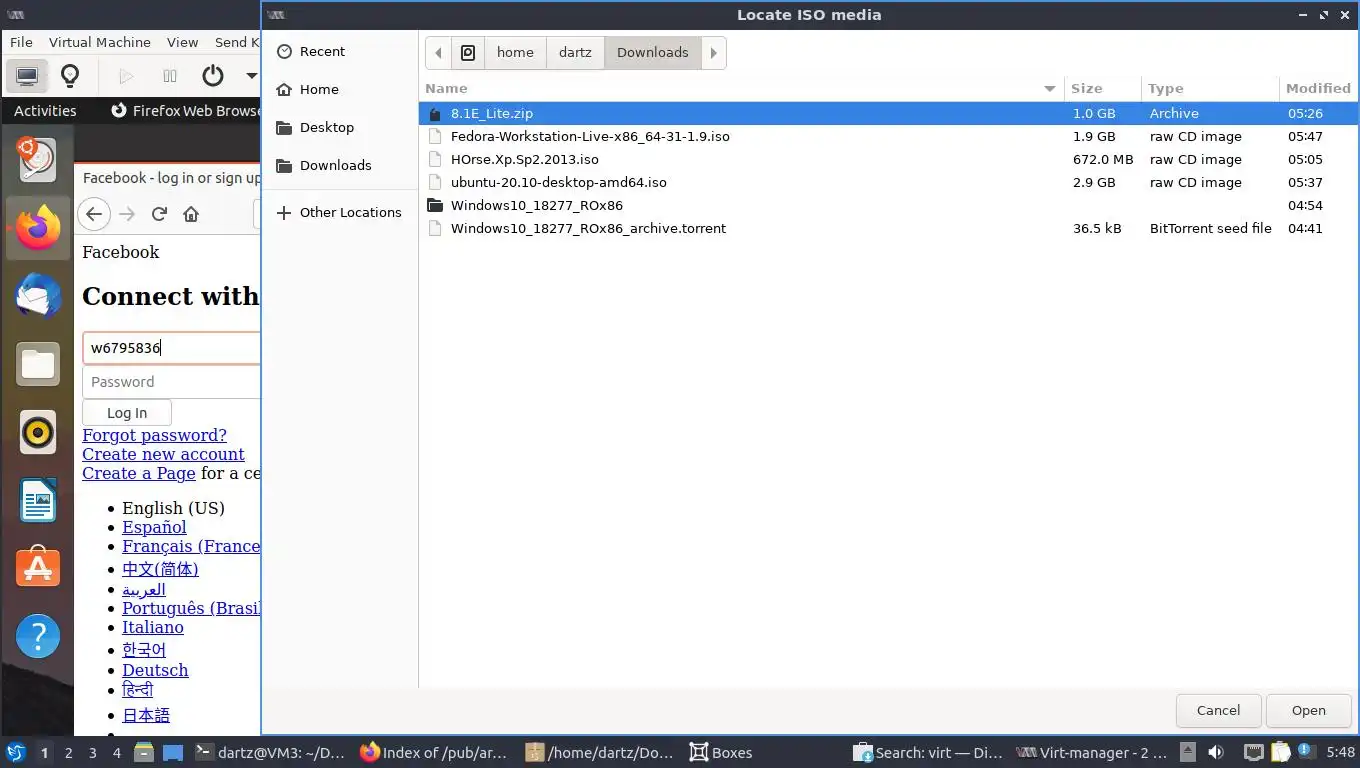This screenshot has width=1360, height=768.
Task: Sort files by Type column header
Action: 1210,88
